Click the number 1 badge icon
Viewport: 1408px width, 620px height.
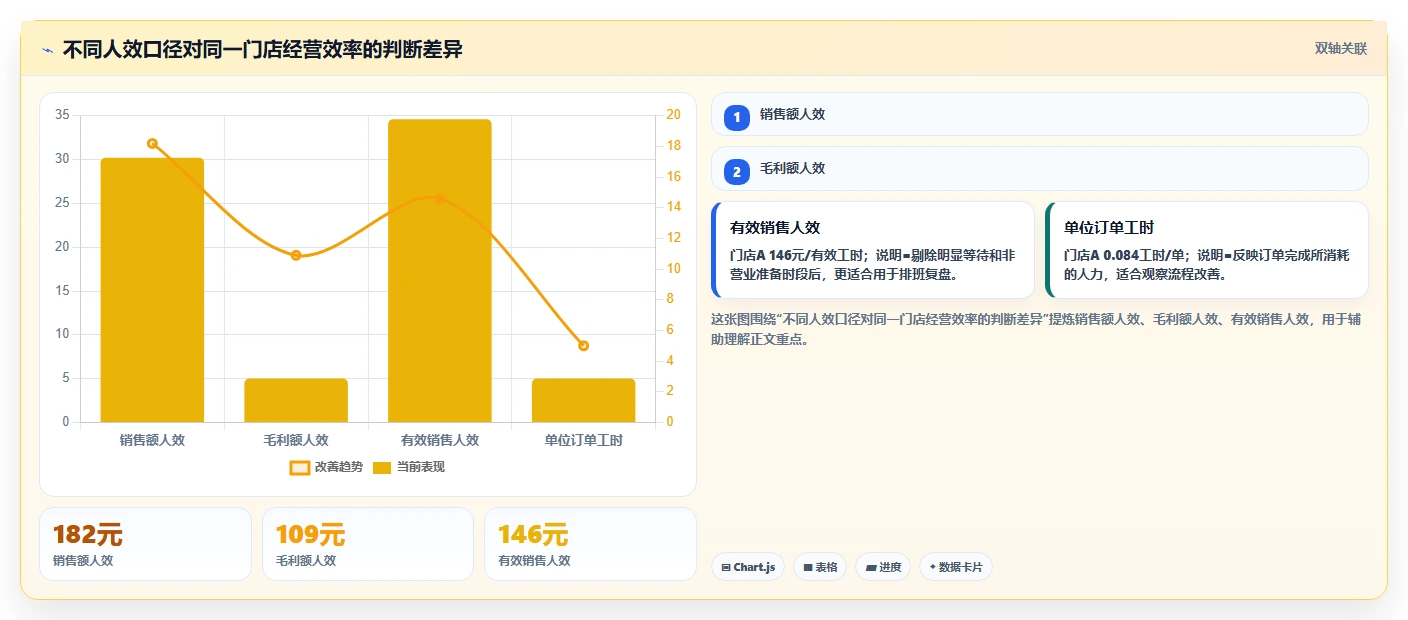[737, 117]
